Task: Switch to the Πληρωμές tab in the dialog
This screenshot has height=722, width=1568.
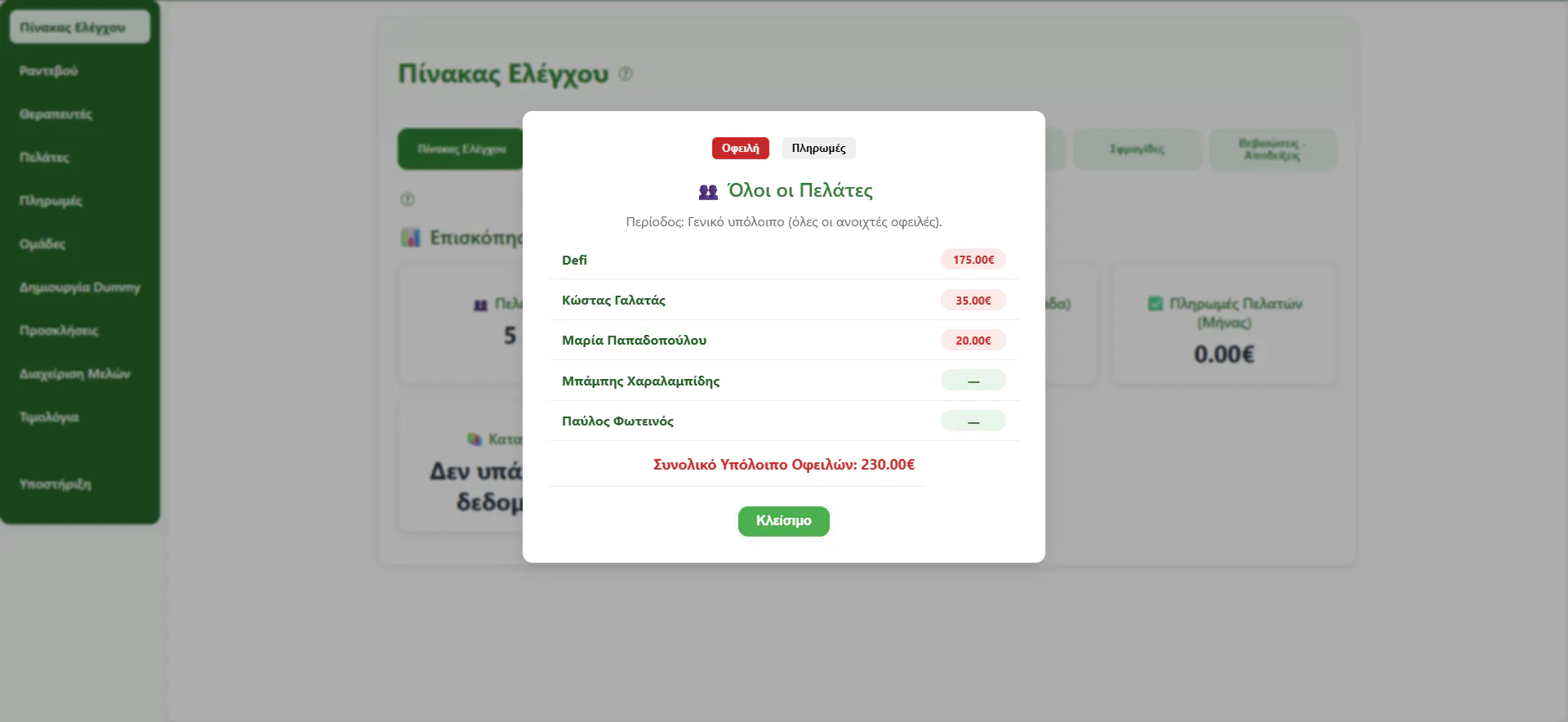Action: coord(818,148)
